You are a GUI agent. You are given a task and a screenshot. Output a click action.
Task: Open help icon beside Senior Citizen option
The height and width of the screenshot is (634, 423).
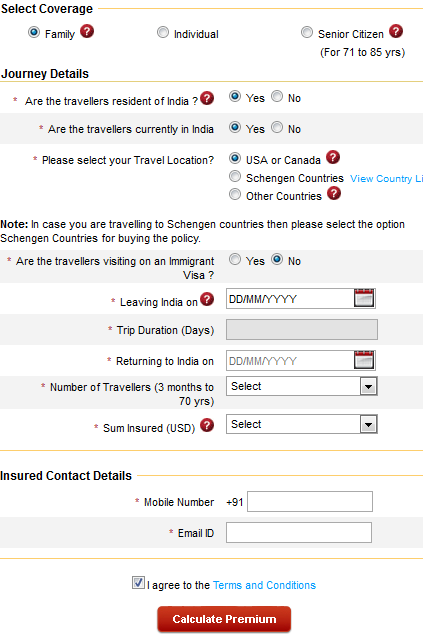click(396, 31)
